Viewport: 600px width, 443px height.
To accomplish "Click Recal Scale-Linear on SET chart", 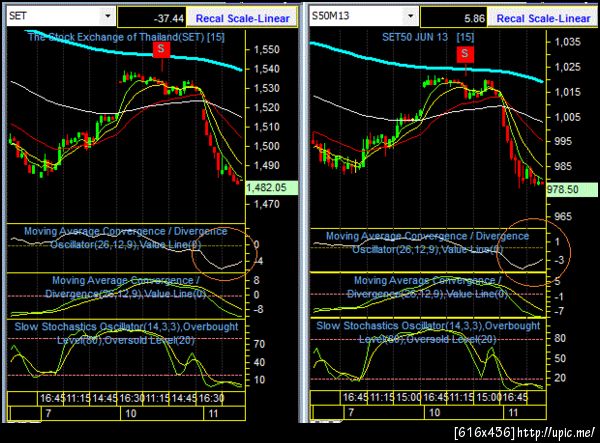I will (x=243, y=18).
